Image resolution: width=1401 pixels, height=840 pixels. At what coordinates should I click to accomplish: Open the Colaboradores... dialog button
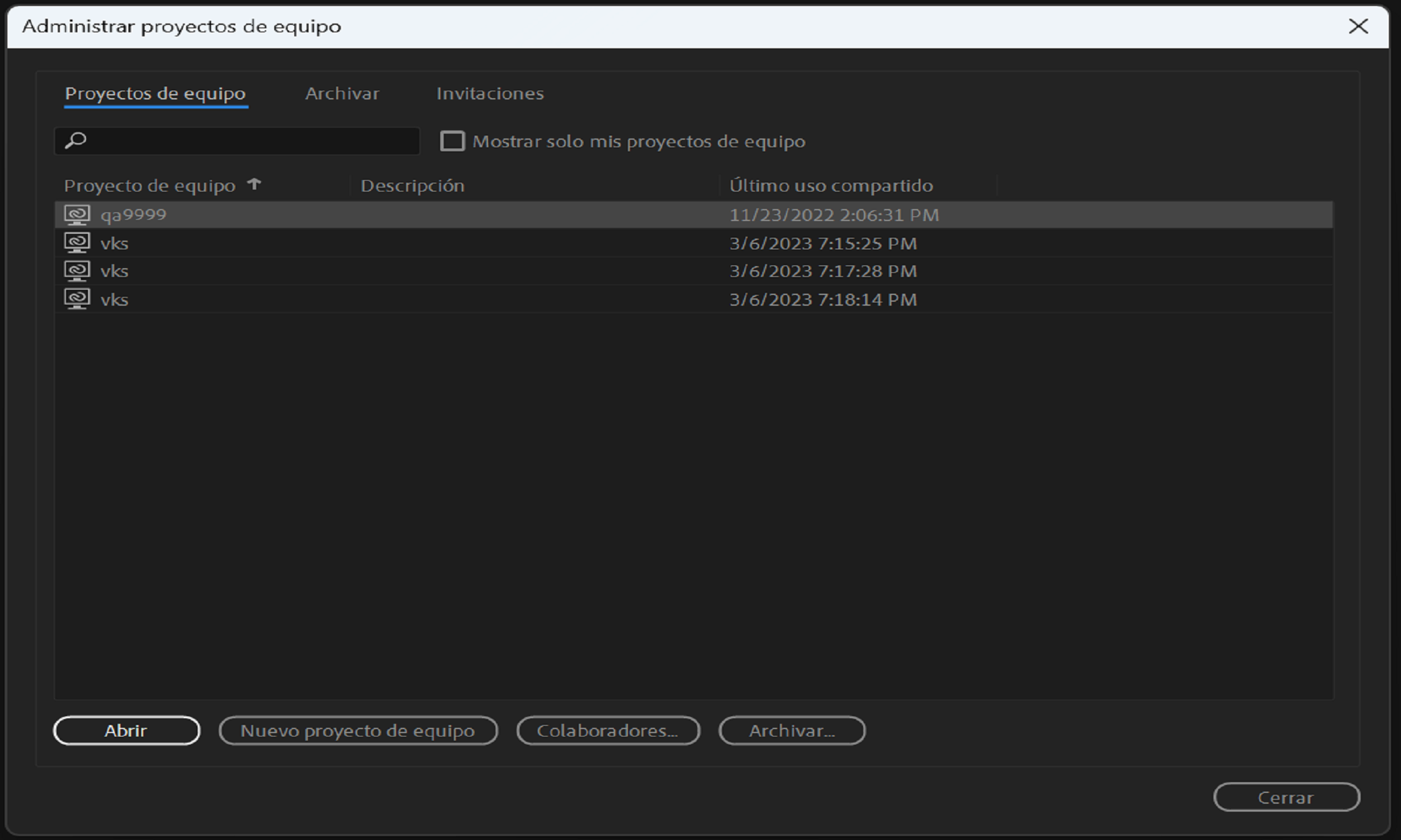point(608,730)
